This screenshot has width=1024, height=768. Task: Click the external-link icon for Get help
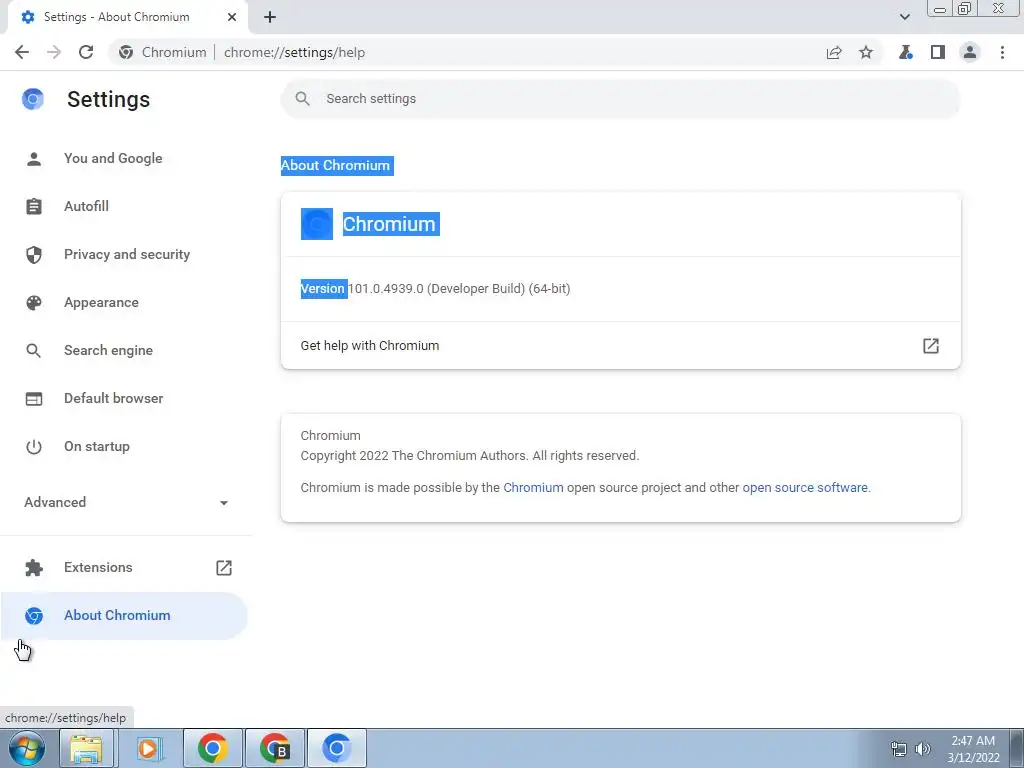(x=931, y=345)
